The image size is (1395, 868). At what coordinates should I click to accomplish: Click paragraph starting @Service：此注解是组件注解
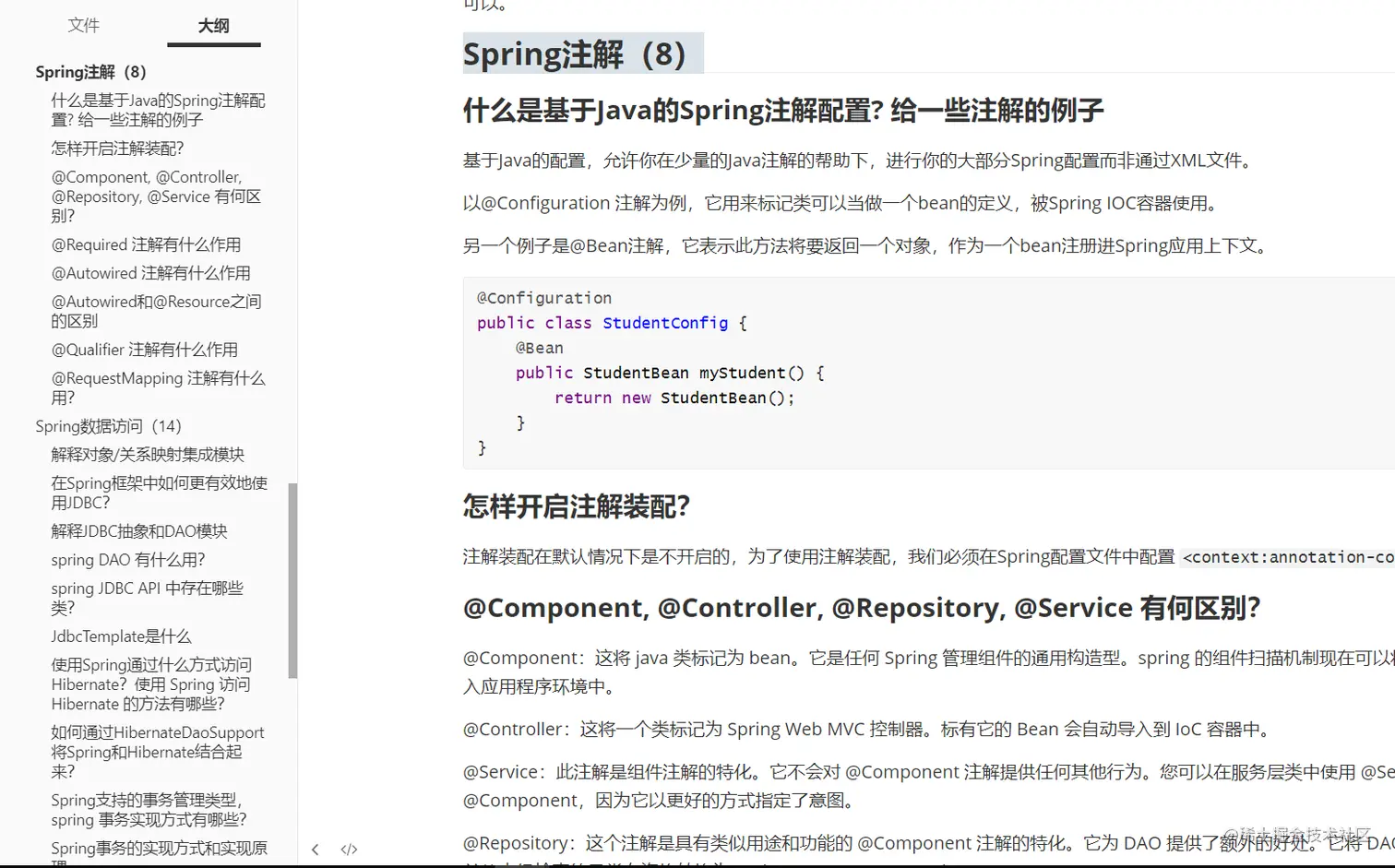click(929, 786)
